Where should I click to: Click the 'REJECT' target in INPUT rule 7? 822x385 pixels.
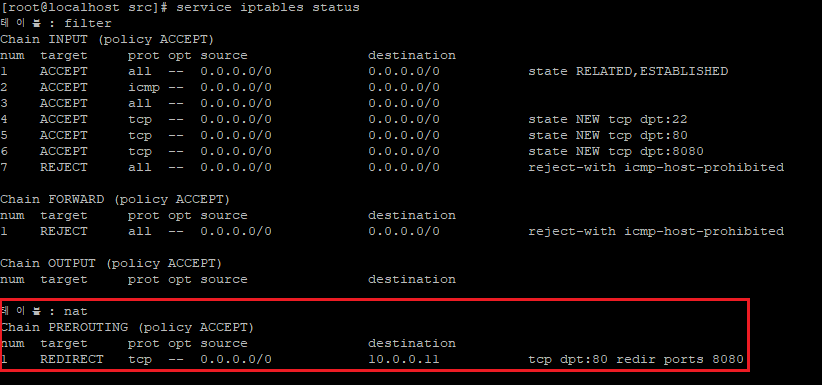(x=63, y=167)
